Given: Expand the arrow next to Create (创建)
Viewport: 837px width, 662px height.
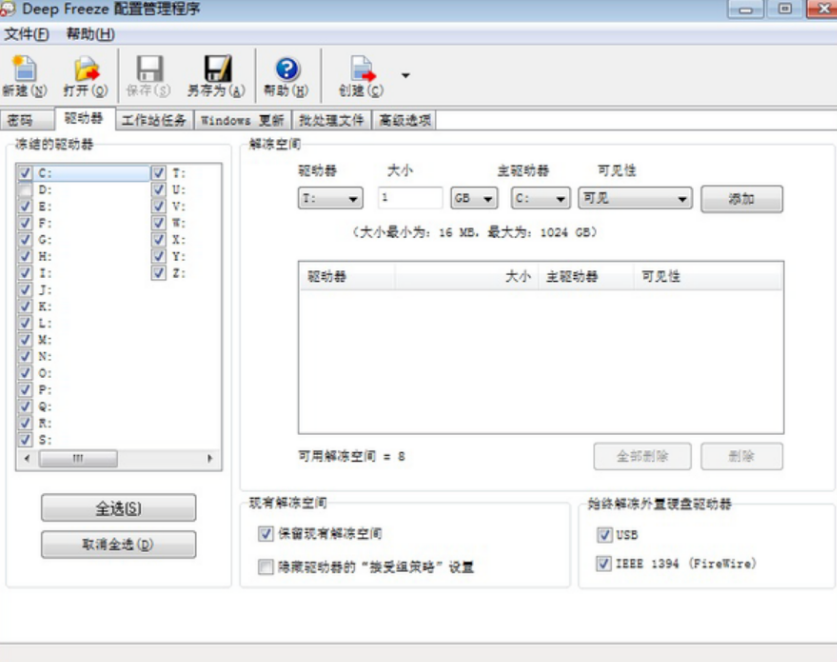Looking at the screenshot, I should pos(406,75).
